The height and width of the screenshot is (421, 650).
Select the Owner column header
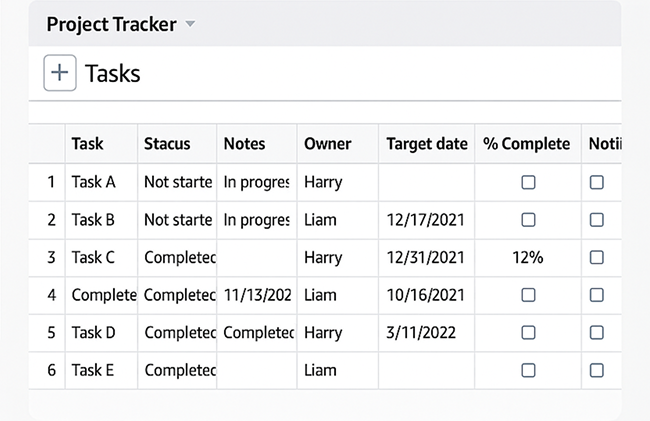[328, 144]
